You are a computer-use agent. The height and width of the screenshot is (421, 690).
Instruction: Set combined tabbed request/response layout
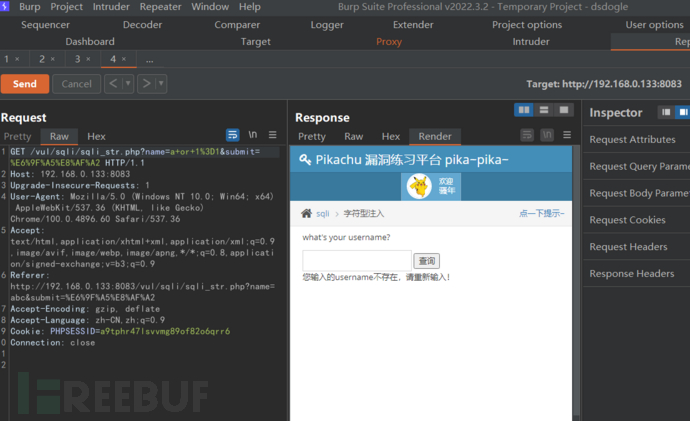click(x=564, y=110)
